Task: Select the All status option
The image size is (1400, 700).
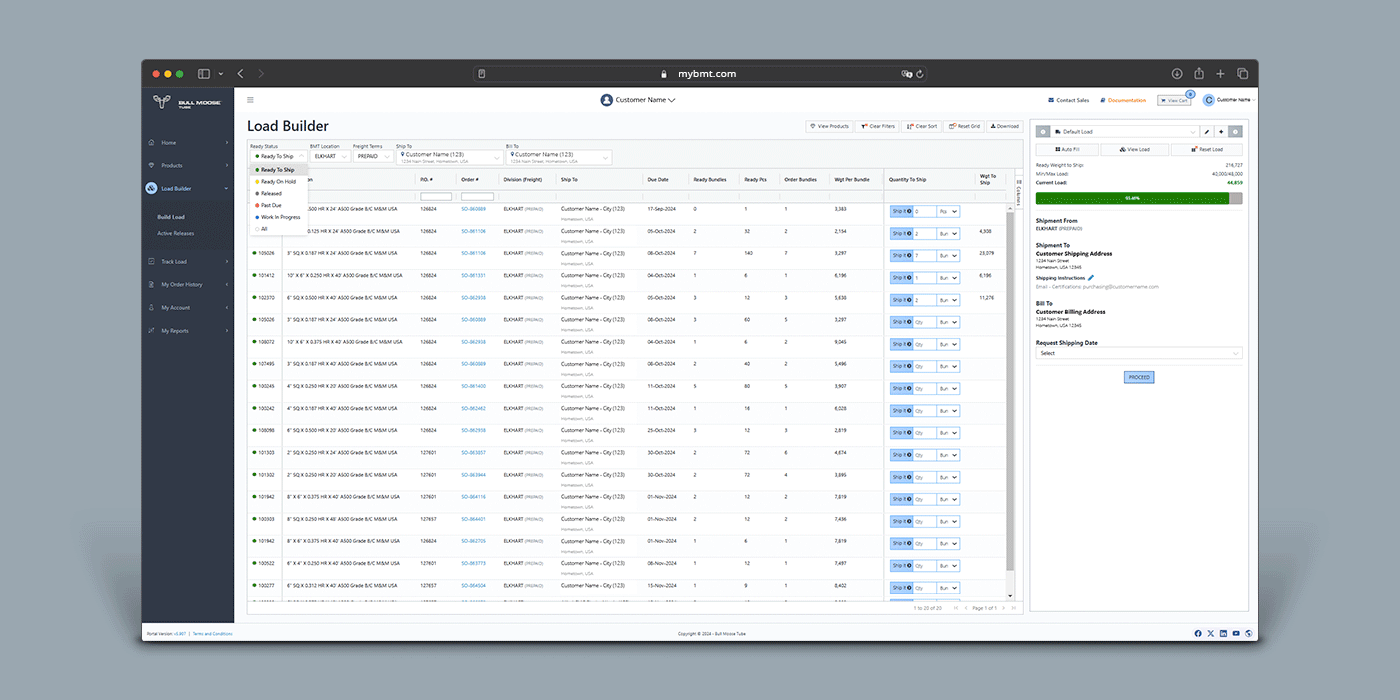Action: tap(264, 229)
